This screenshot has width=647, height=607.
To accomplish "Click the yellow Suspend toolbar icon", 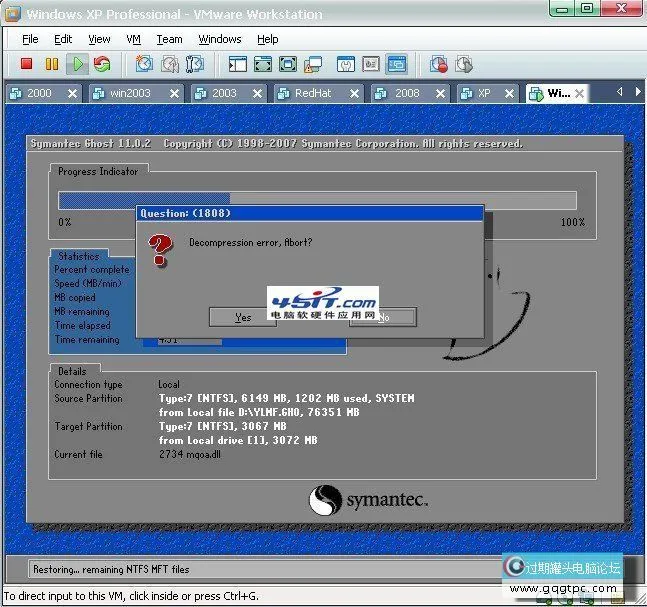I will click(x=52, y=64).
